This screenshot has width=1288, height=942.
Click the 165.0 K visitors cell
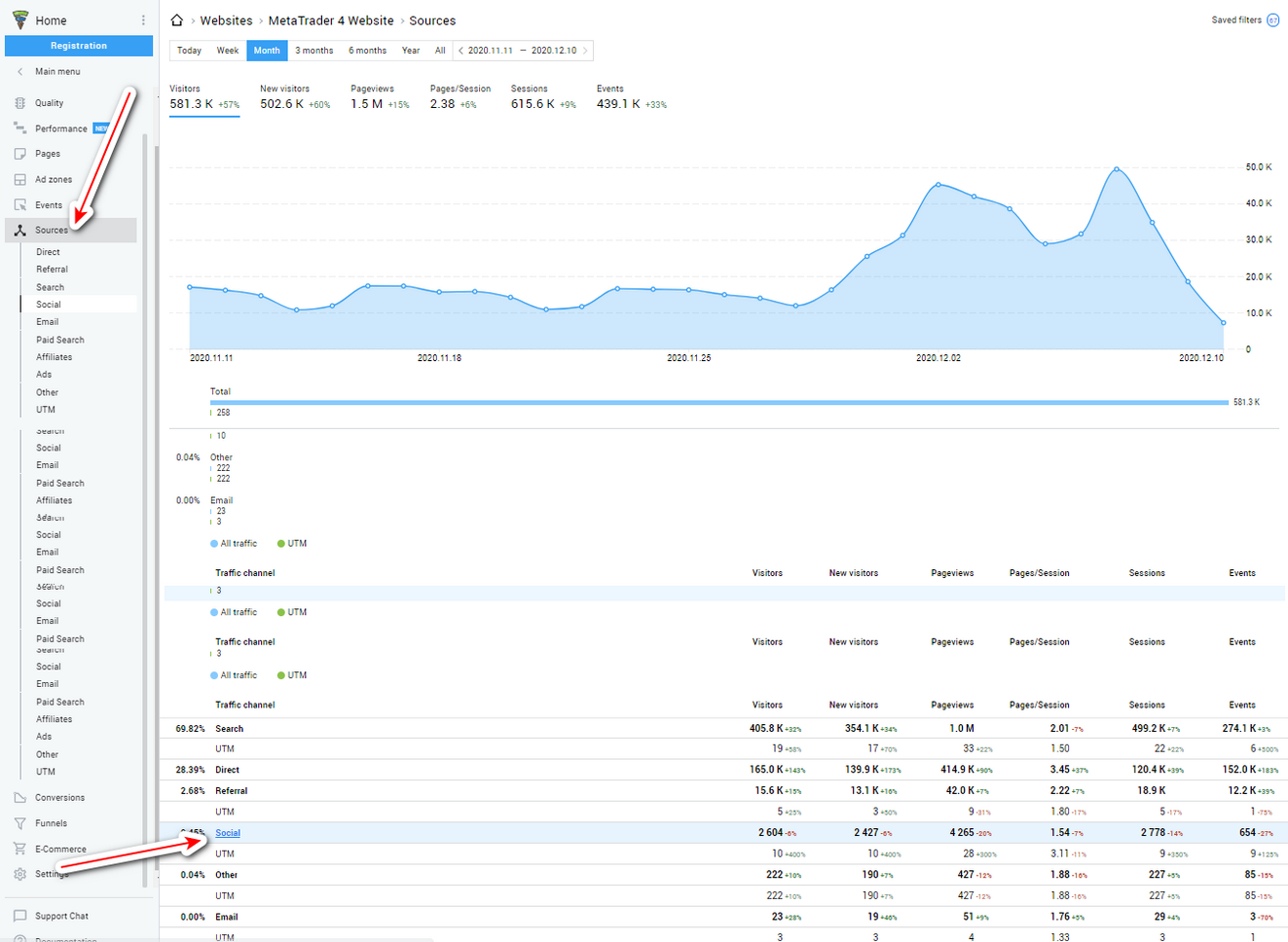tap(776, 770)
